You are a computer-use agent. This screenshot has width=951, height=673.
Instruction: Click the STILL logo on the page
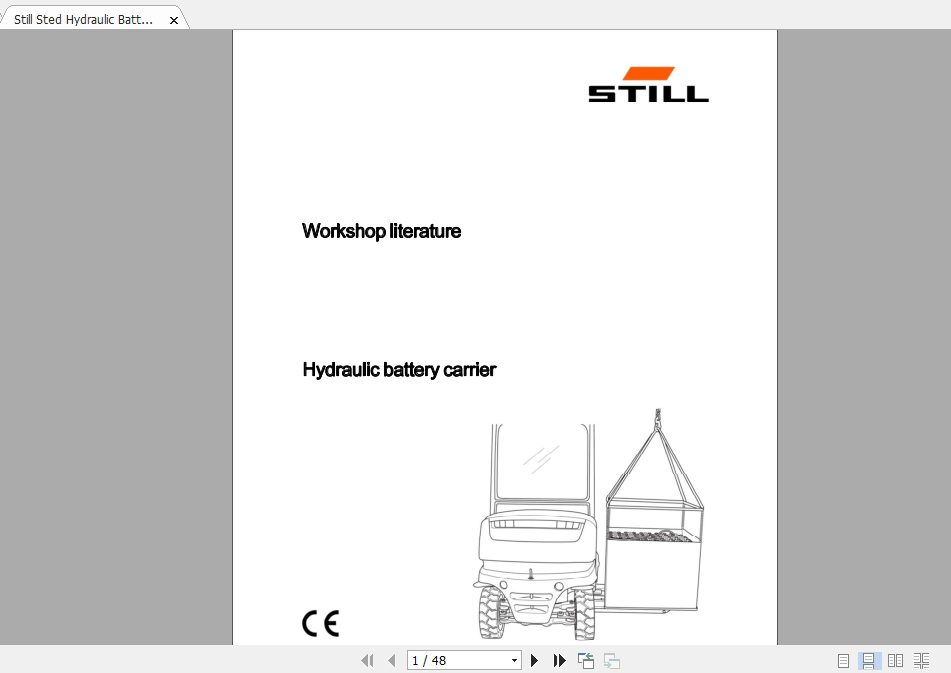click(x=648, y=84)
